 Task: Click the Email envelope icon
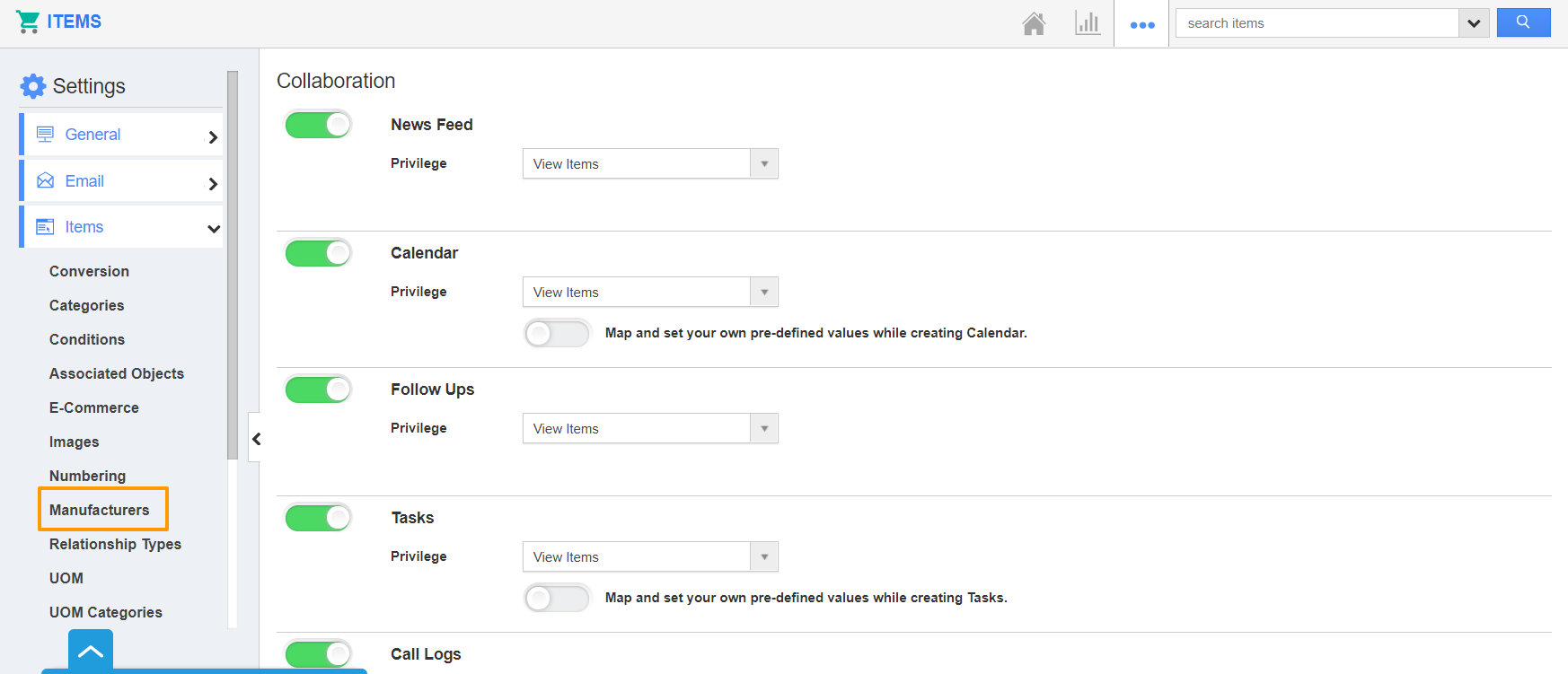45,181
